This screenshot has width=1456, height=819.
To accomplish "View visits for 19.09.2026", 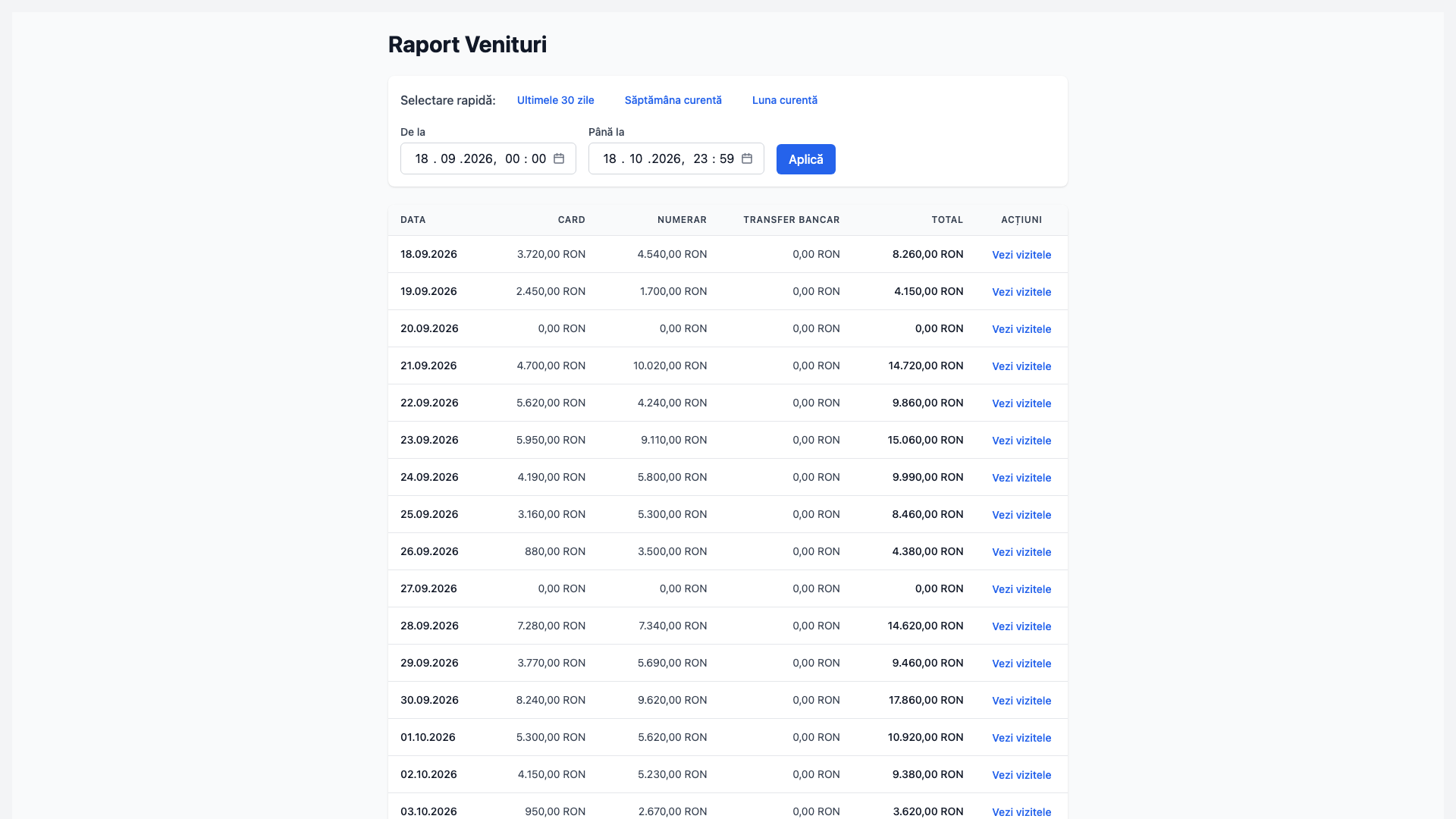I will (1021, 292).
